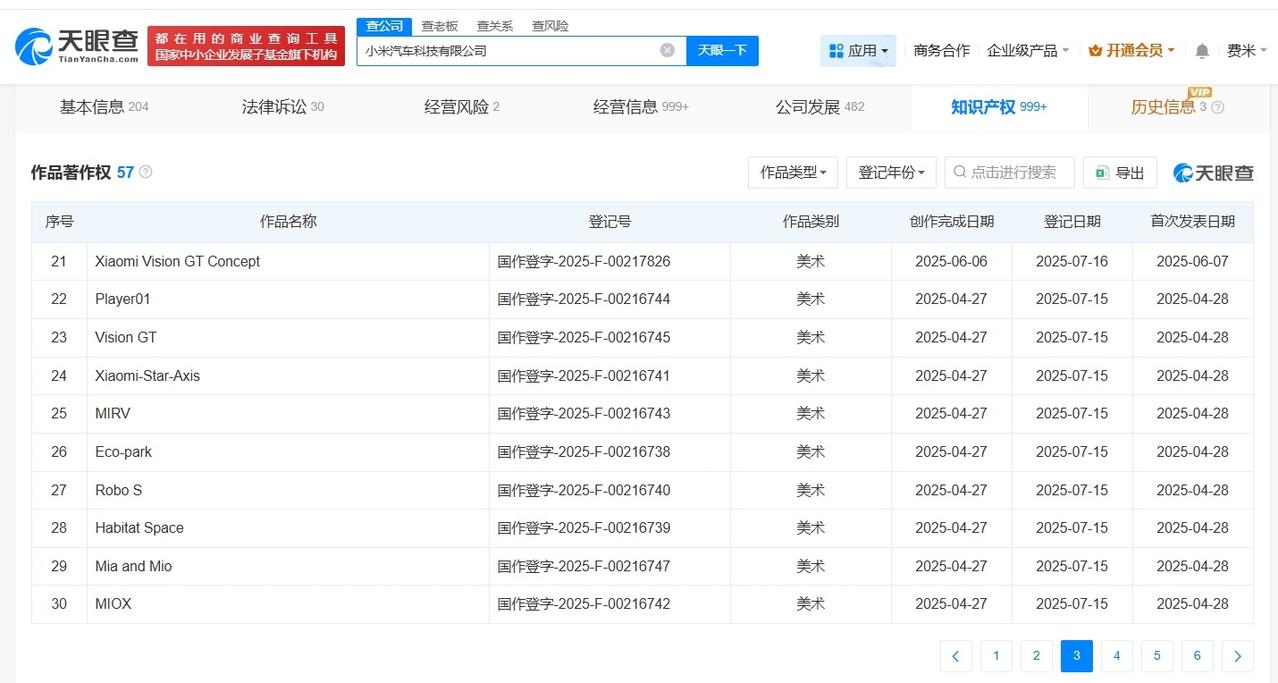Switch to the 法律诉讼 tab
Image resolution: width=1278 pixels, height=683 pixels.
point(275,107)
